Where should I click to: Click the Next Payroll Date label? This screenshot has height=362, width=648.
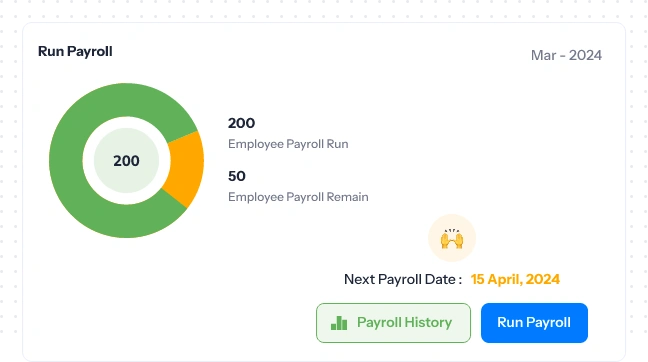coord(403,279)
